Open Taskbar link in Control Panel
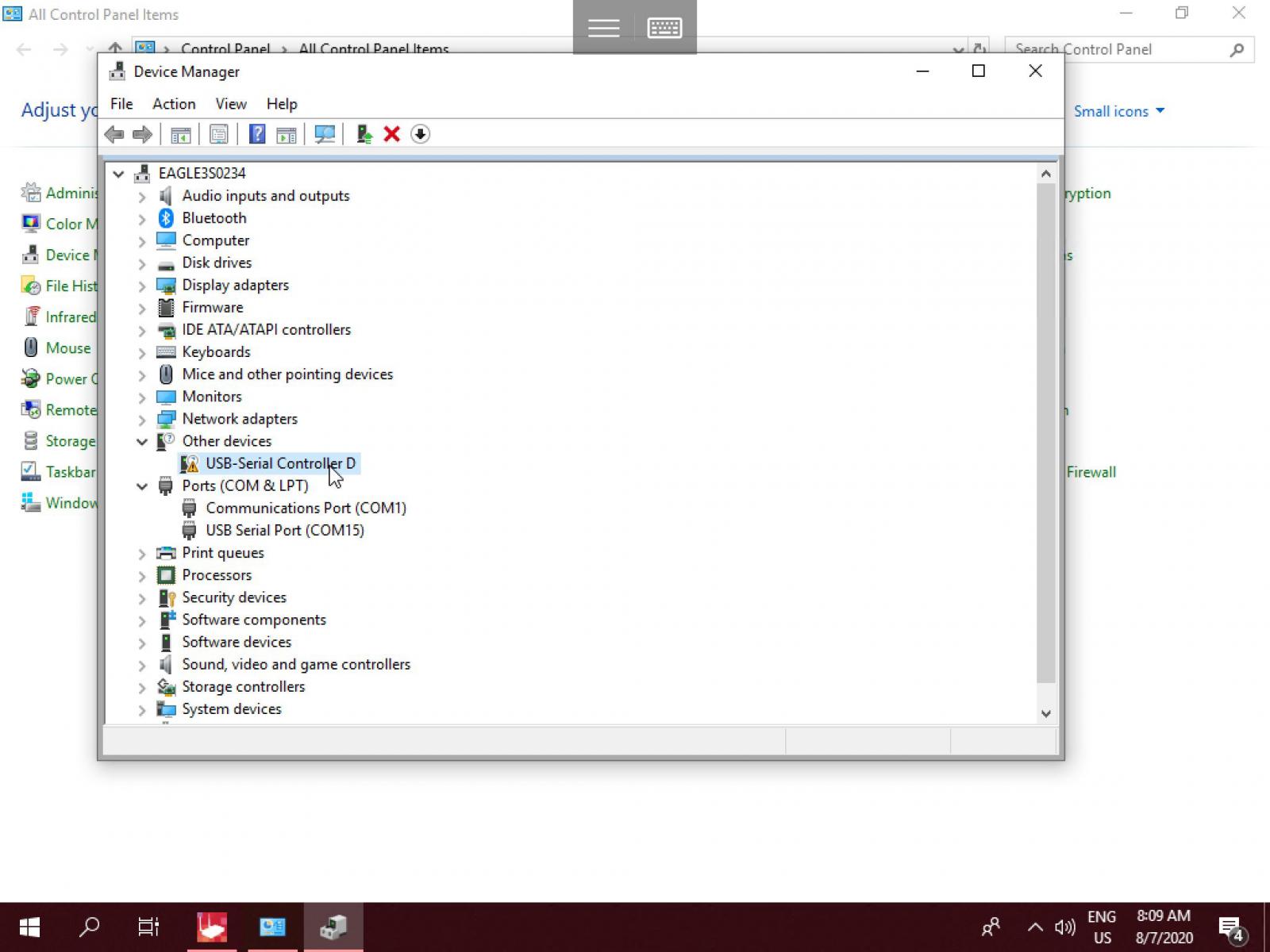Image resolution: width=1270 pixels, height=952 pixels. pyautogui.click(x=70, y=471)
